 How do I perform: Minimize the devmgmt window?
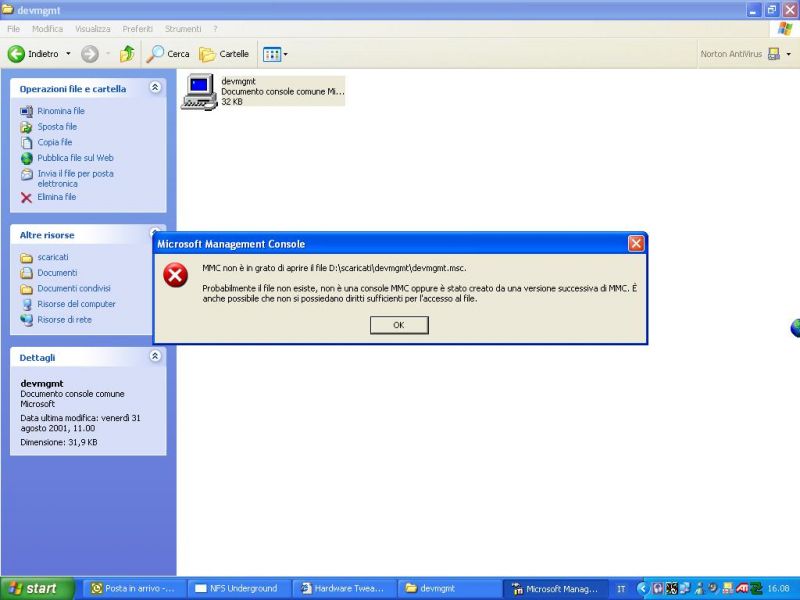point(754,10)
